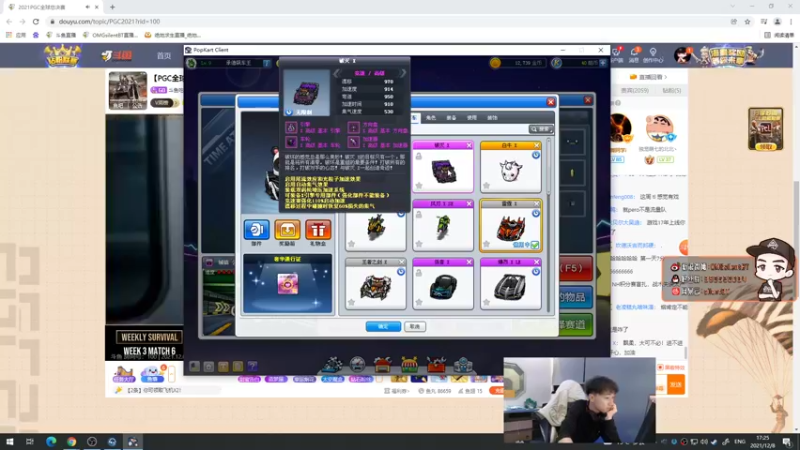The image size is (800, 450).
Task: Open the stream replay link 直播回看
Action: [648, 77]
